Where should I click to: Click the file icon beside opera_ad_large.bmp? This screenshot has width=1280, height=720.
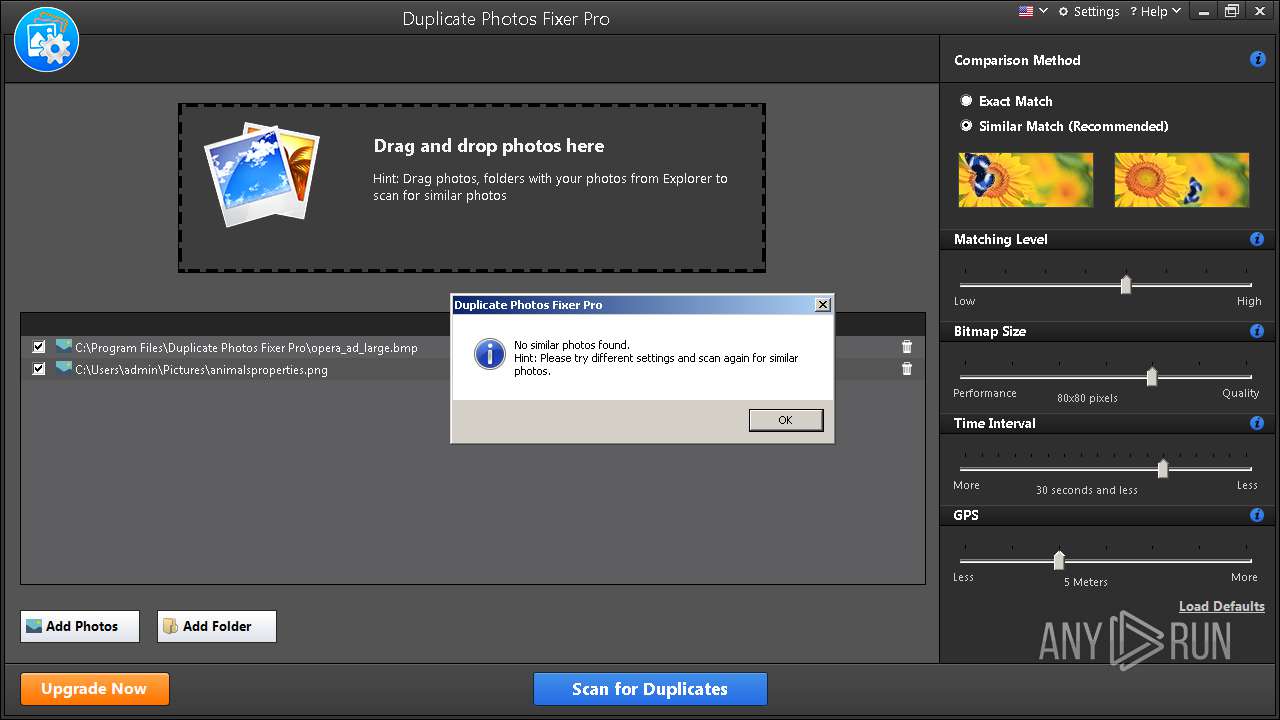pos(64,346)
